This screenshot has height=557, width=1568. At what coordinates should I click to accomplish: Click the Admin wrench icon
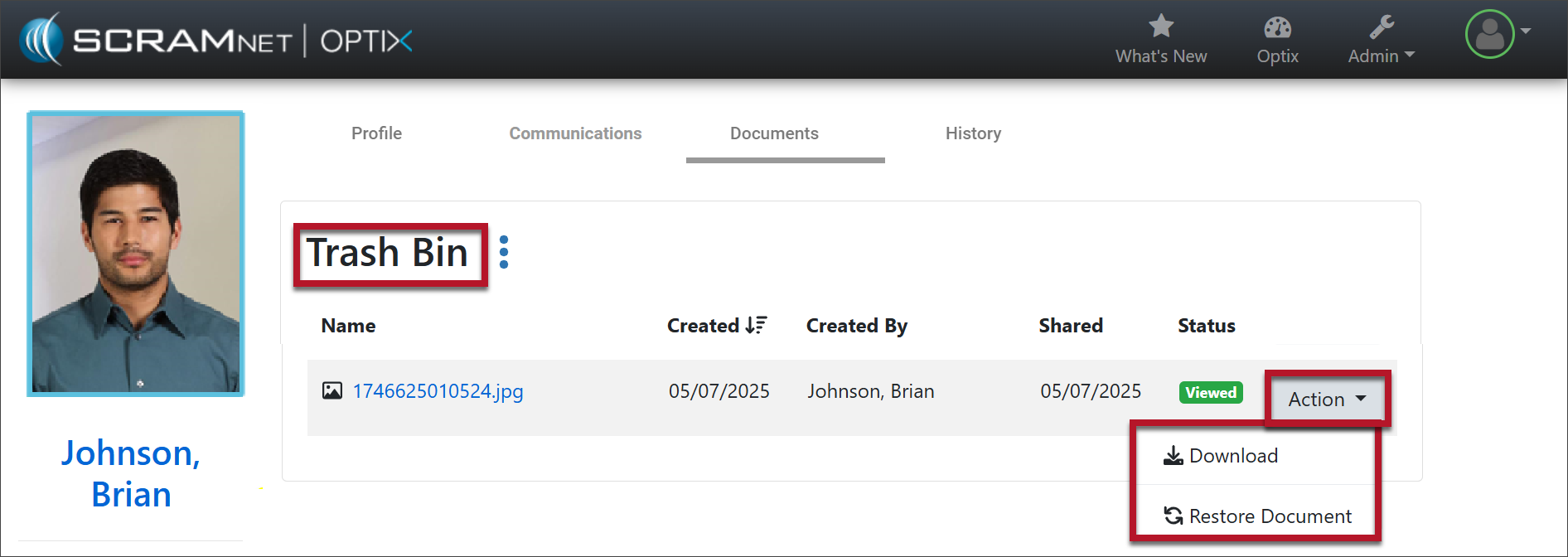1381,27
